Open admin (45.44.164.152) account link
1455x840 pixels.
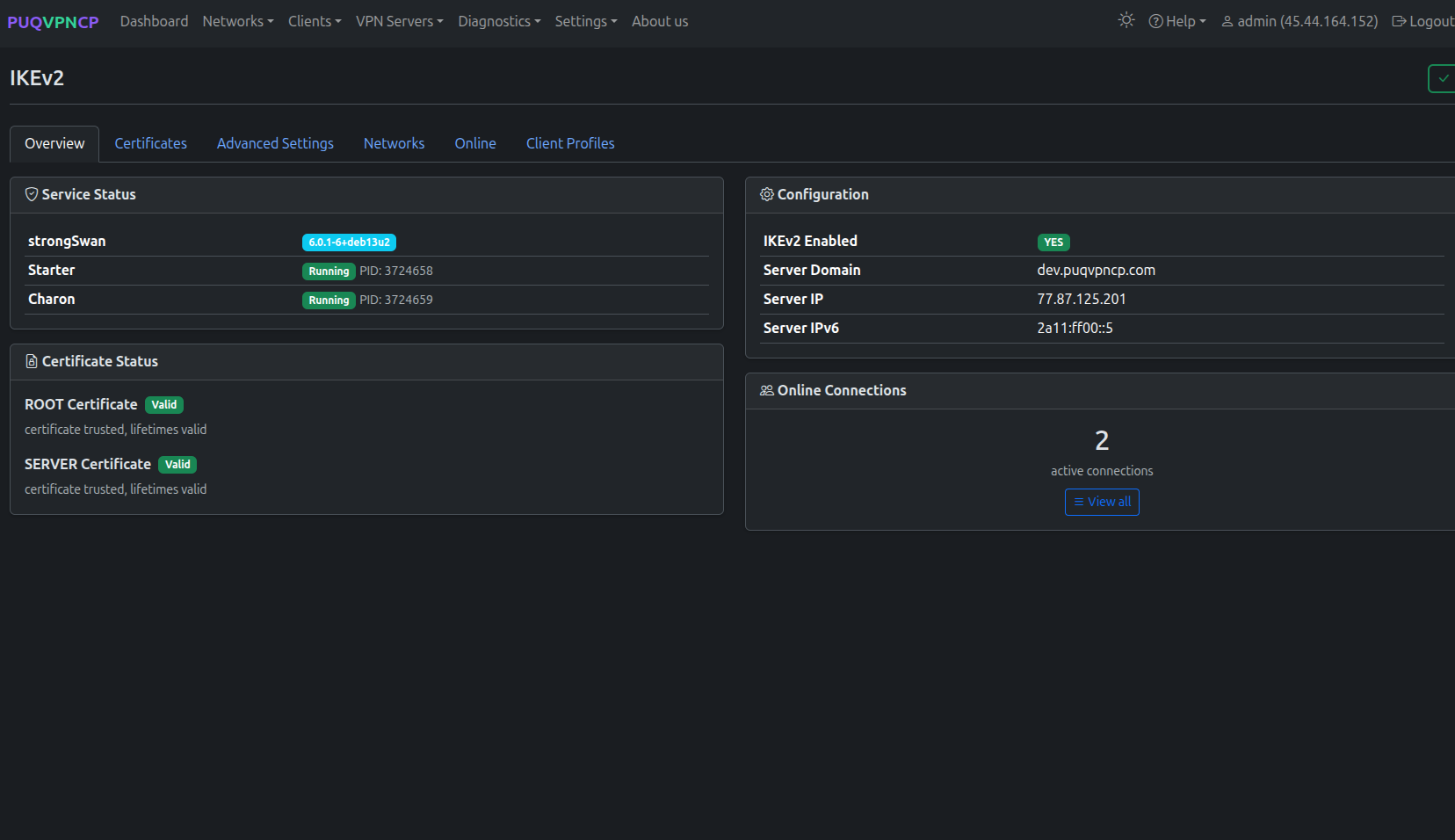coord(1299,21)
